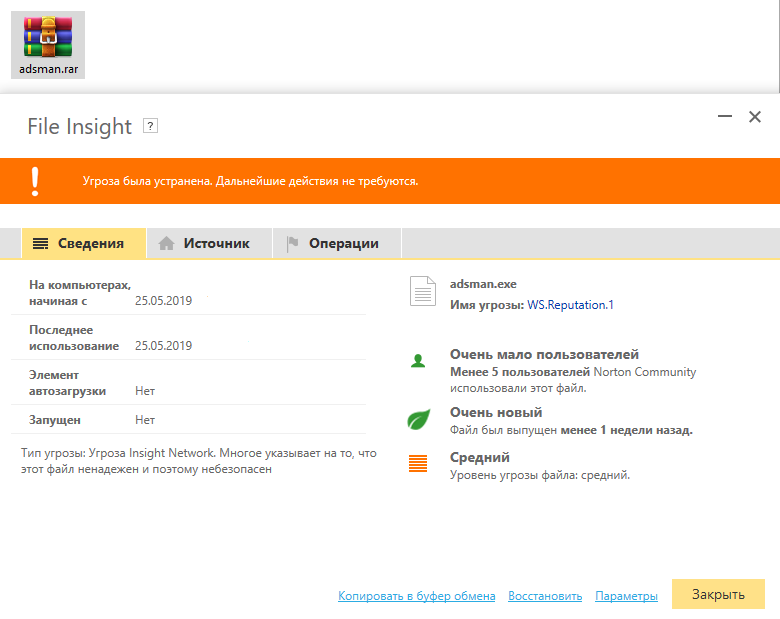Viewport: 780px width, 619px height.
Task: Click the adsman.exe file name text
Action: (x=483, y=284)
